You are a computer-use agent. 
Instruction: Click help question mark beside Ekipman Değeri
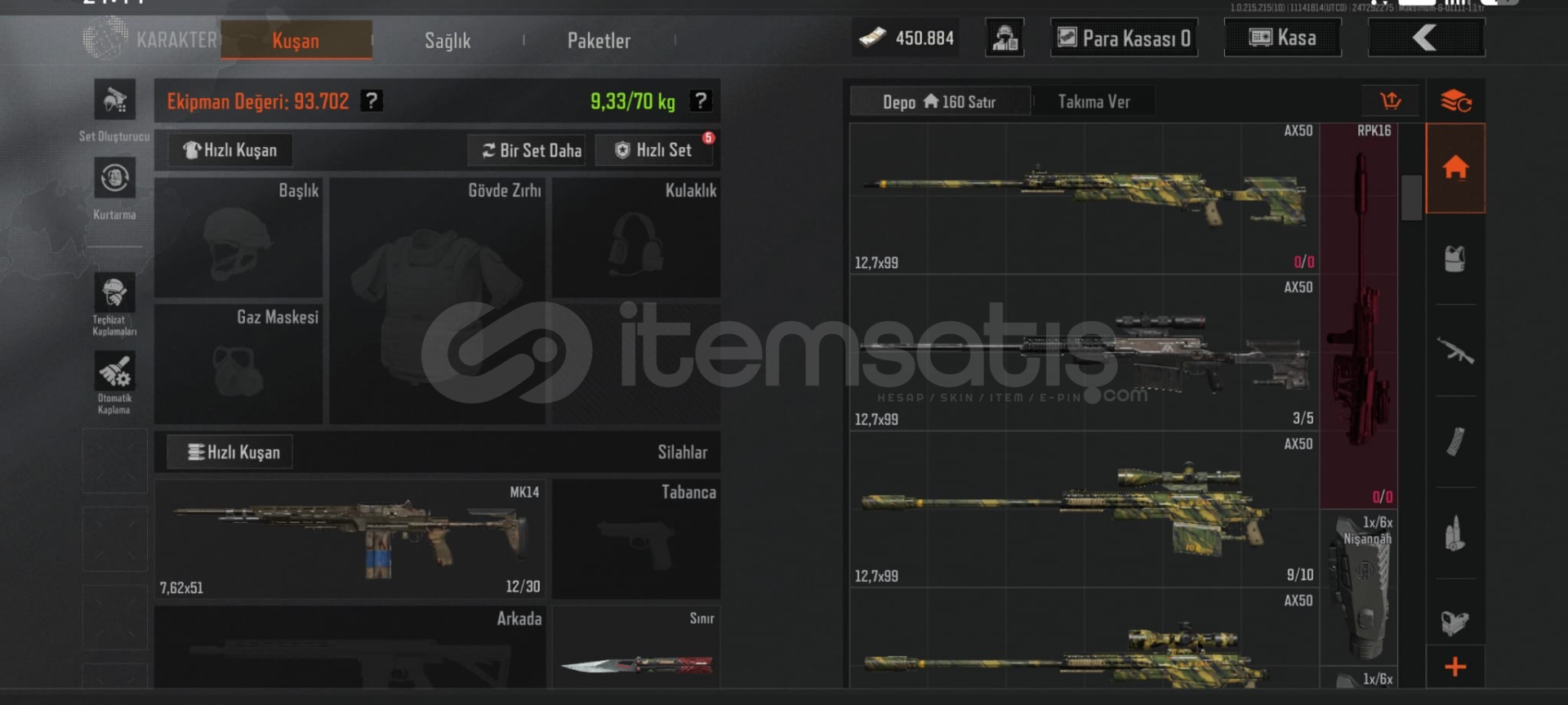(372, 100)
